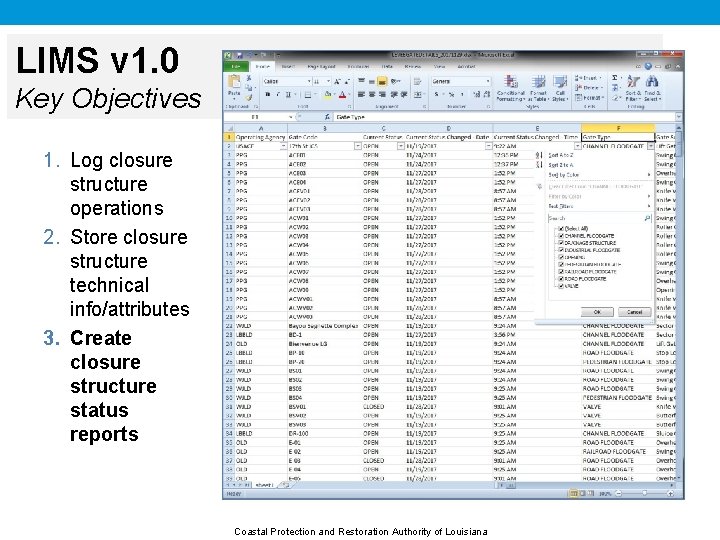Click the Normal view icon in status bar
720x540 pixels.
pyautogui.click(x=573, y=494)
